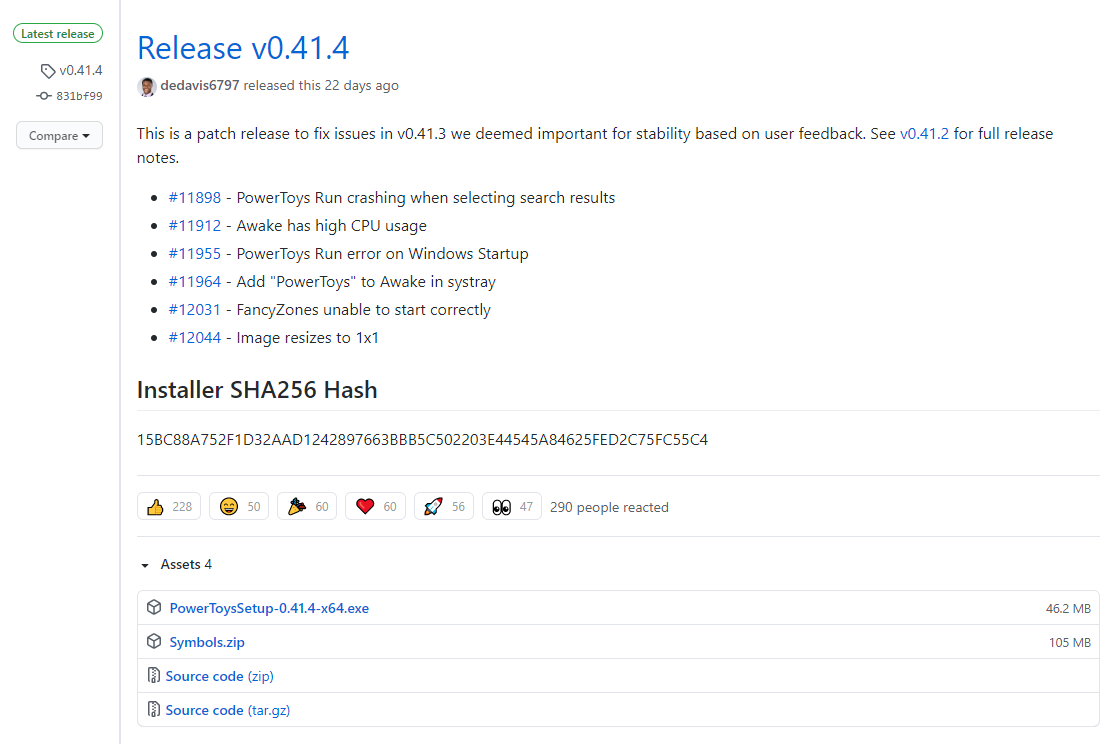
Task: Open dedavis6797's avatar image
Action: pyautogui.click(x=147, y=86)
